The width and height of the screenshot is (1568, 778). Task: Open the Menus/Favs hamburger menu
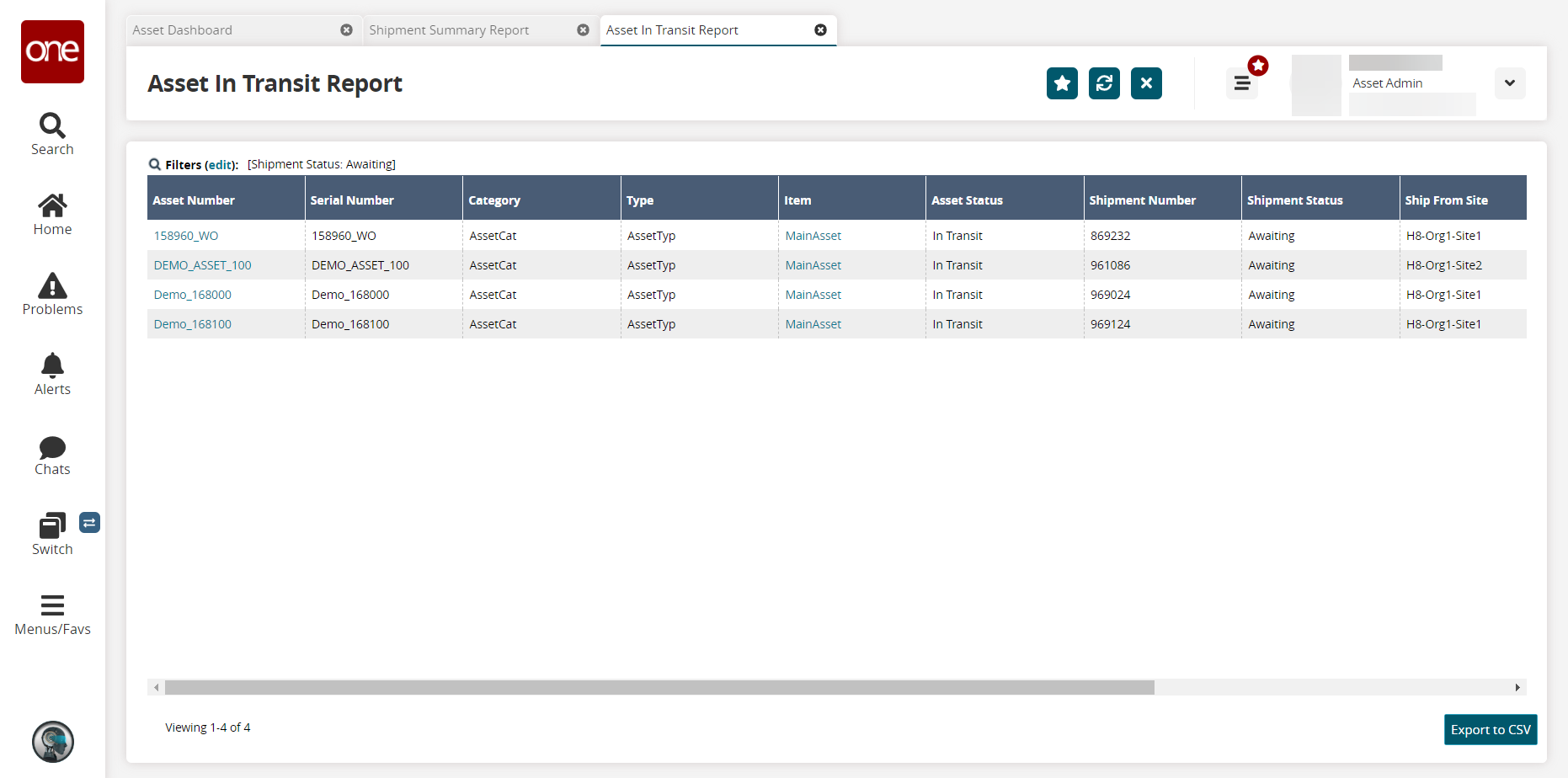[x=52, y=606]
